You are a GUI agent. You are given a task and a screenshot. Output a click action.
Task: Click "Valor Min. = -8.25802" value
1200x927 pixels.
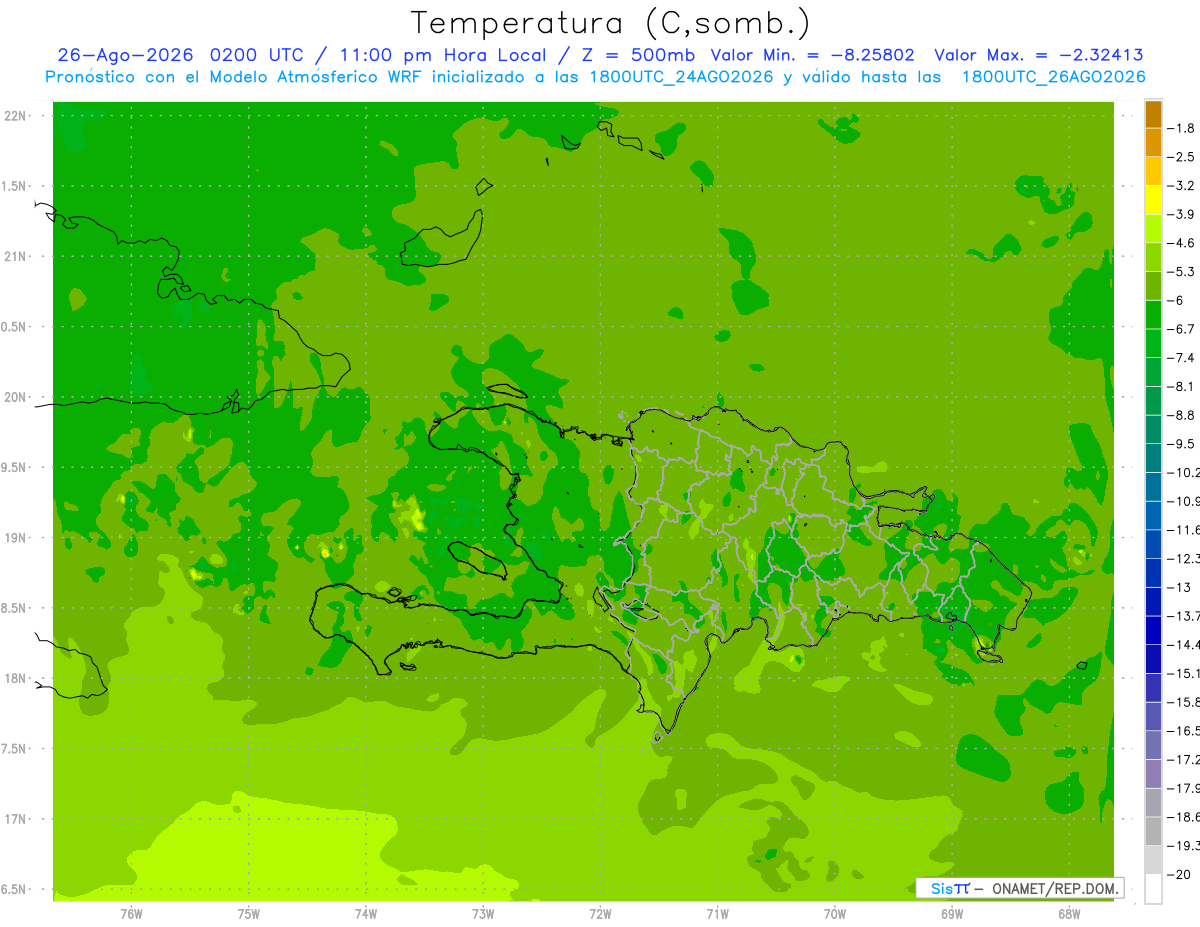click(813, 56)
